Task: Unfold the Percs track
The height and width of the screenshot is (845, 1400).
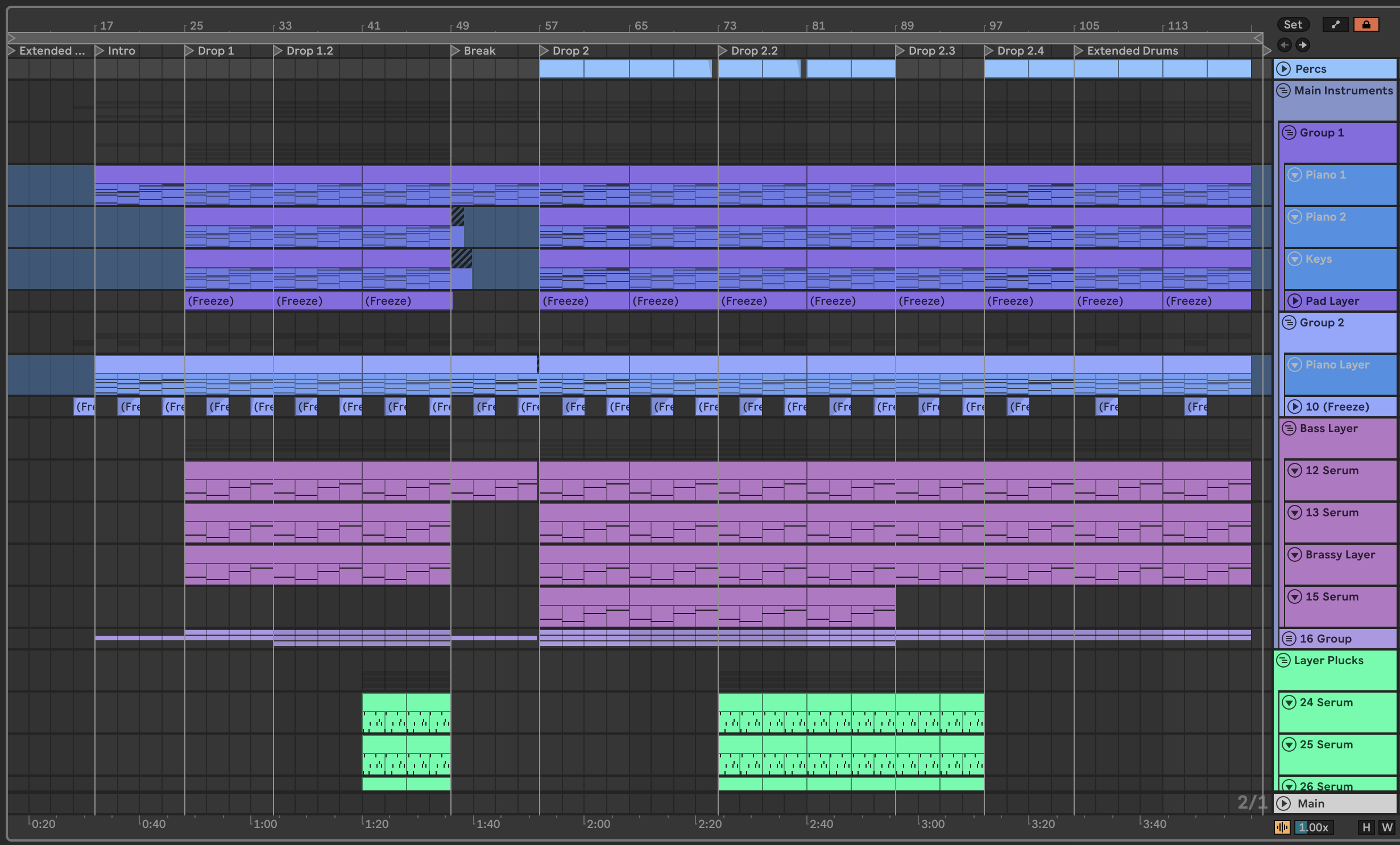Action: (1283, 69)
